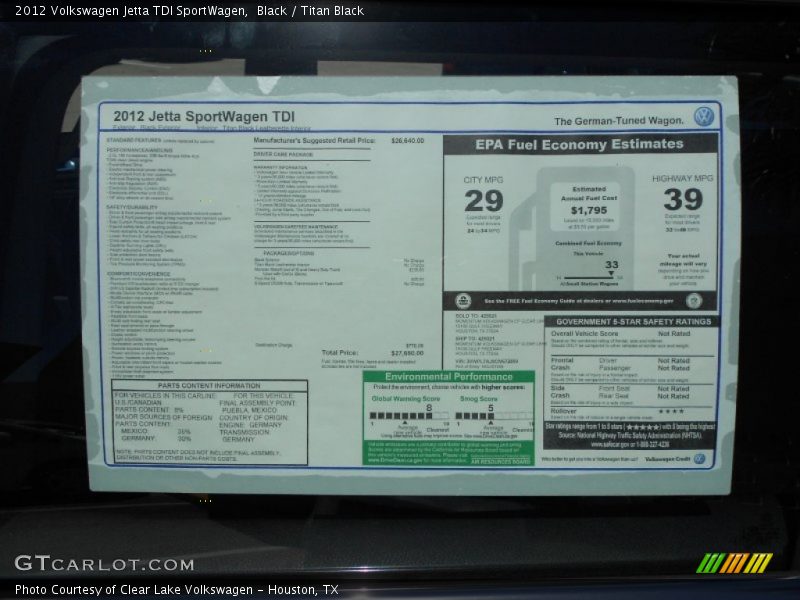This screenshot has width=800, height=600.
Task: Click the 'Overall Vehicle Score' row
Action: coord(620,334)
